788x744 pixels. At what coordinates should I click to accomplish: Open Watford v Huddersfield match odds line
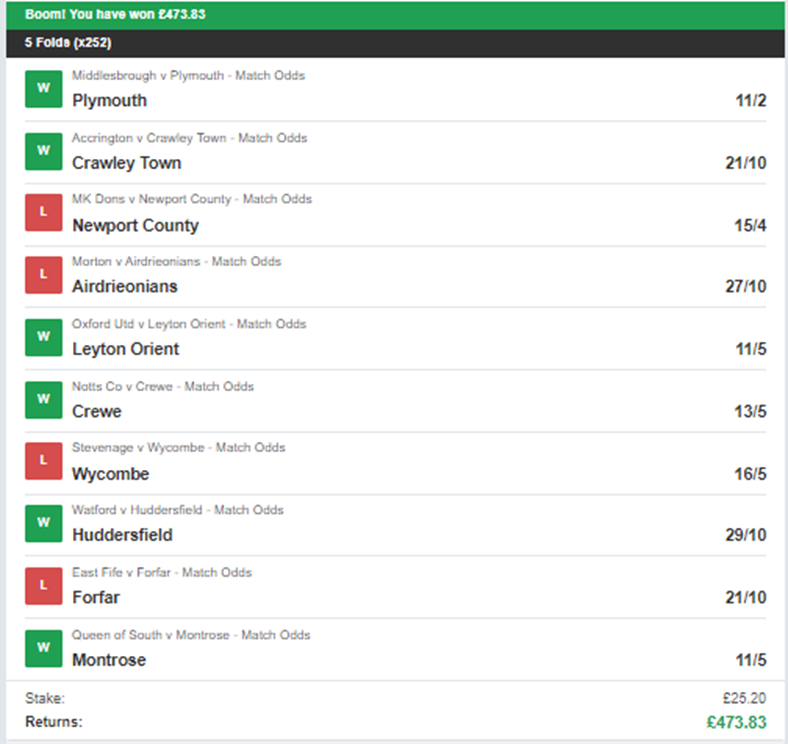[x=178, y=510]
